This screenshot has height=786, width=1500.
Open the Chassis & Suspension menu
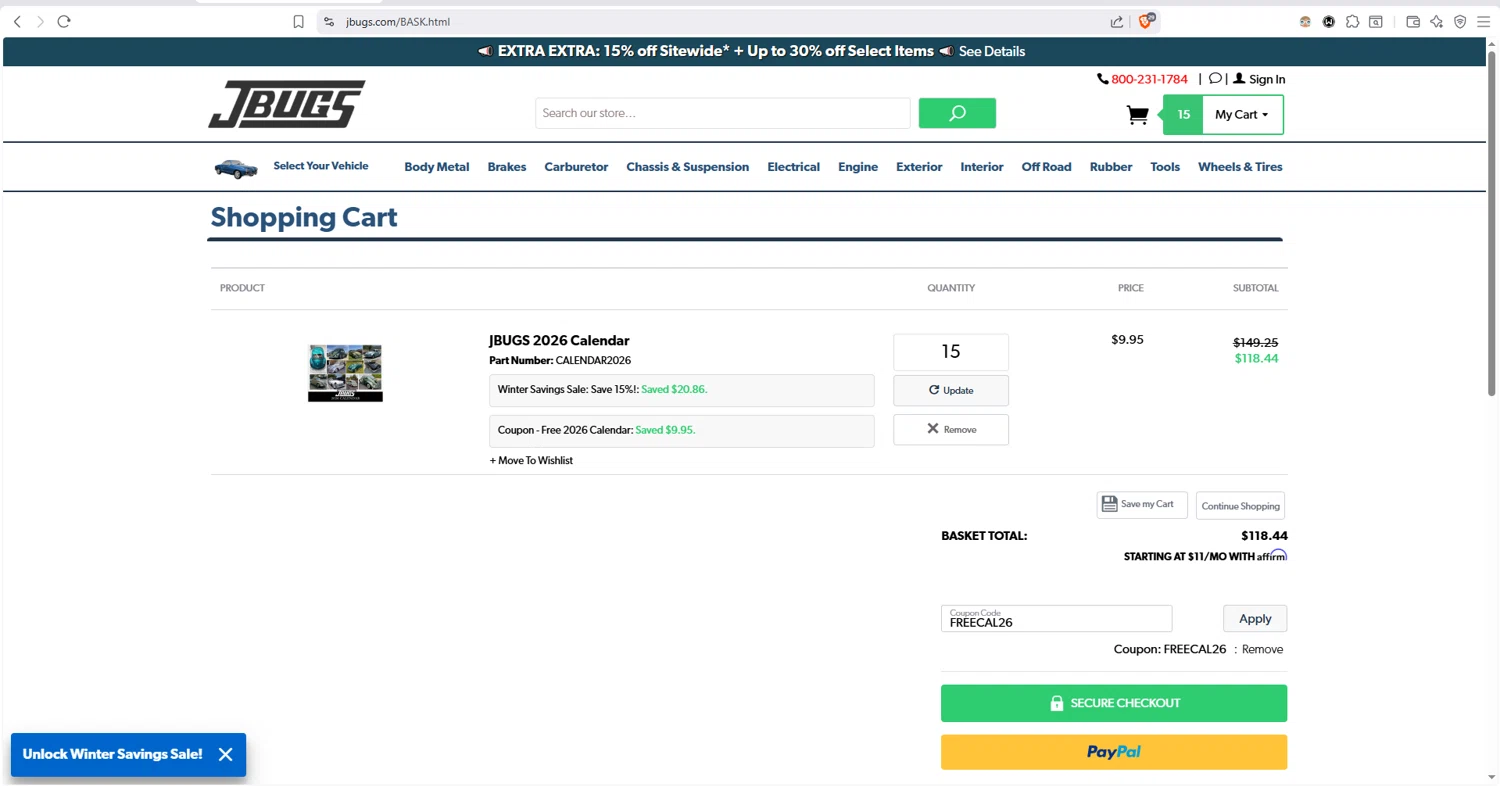(x=687, y=167)
